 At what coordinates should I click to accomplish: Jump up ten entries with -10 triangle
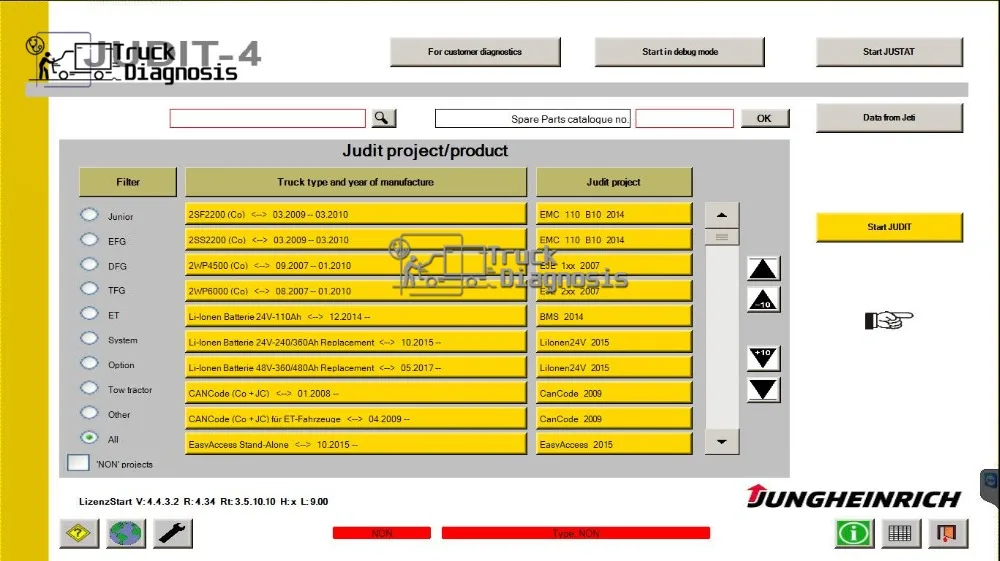click(x=763, y=300)
